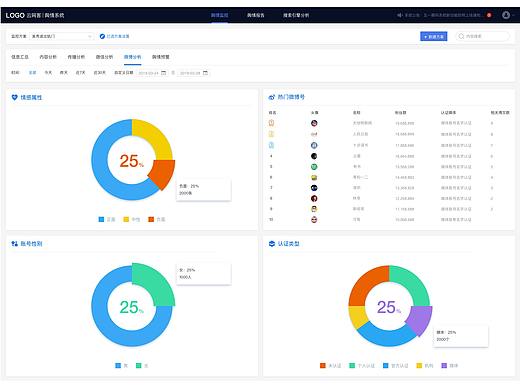This screenshot has width=520, height=390.
Task: Toggle yellow legend item of certification chart
Action: pos(425,366)
